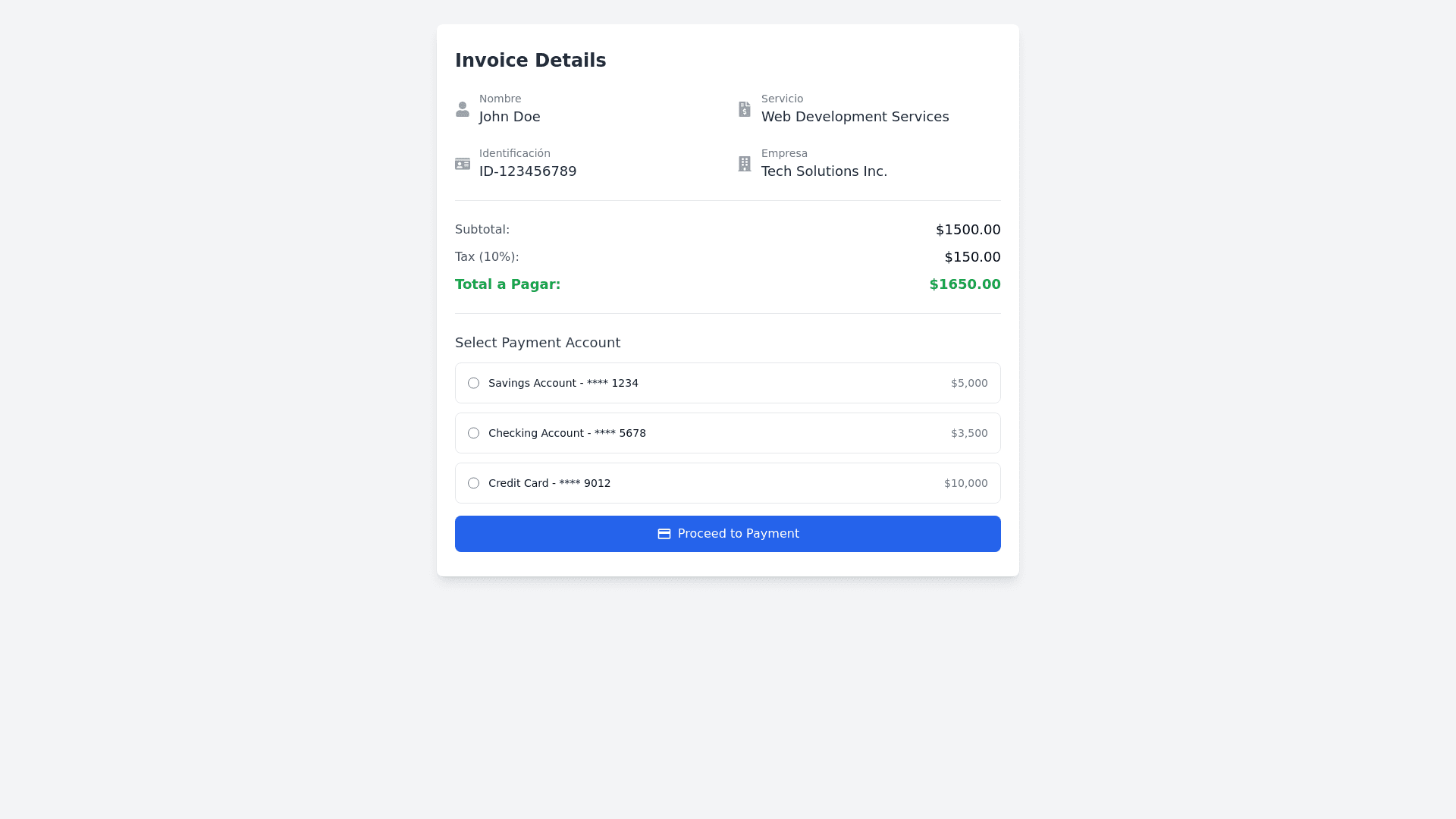Click the Invoice Details heading

(x=531, y=61)
